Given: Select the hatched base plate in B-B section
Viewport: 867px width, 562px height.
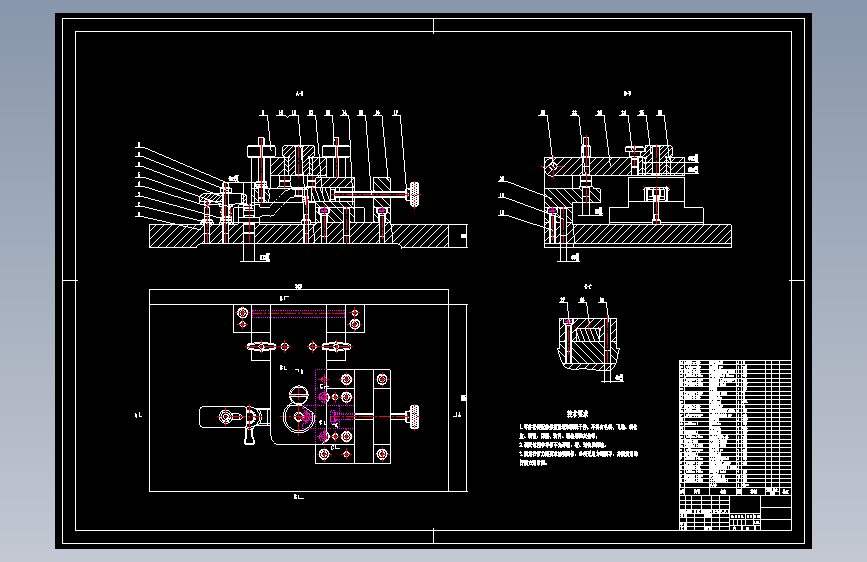Looking at the screenshot, I should click(638, 236).
